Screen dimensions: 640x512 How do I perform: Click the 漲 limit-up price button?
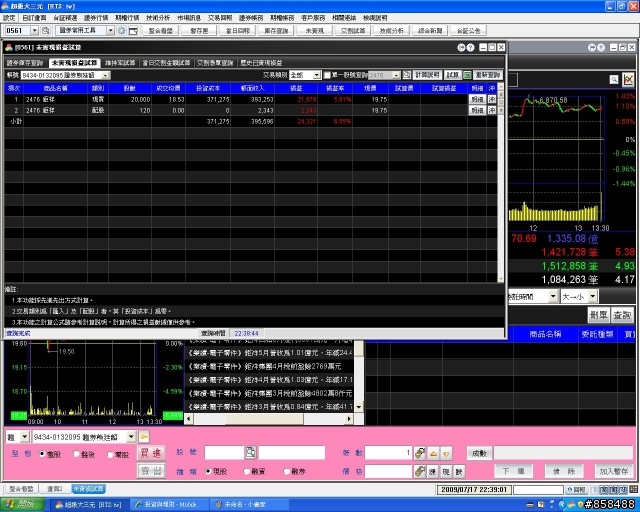[x=433, y=472]
